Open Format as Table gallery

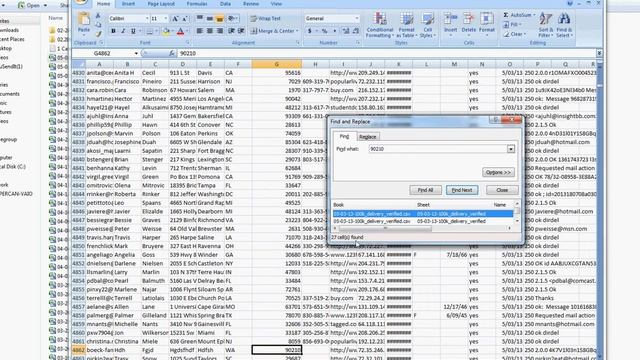[406, 25]
